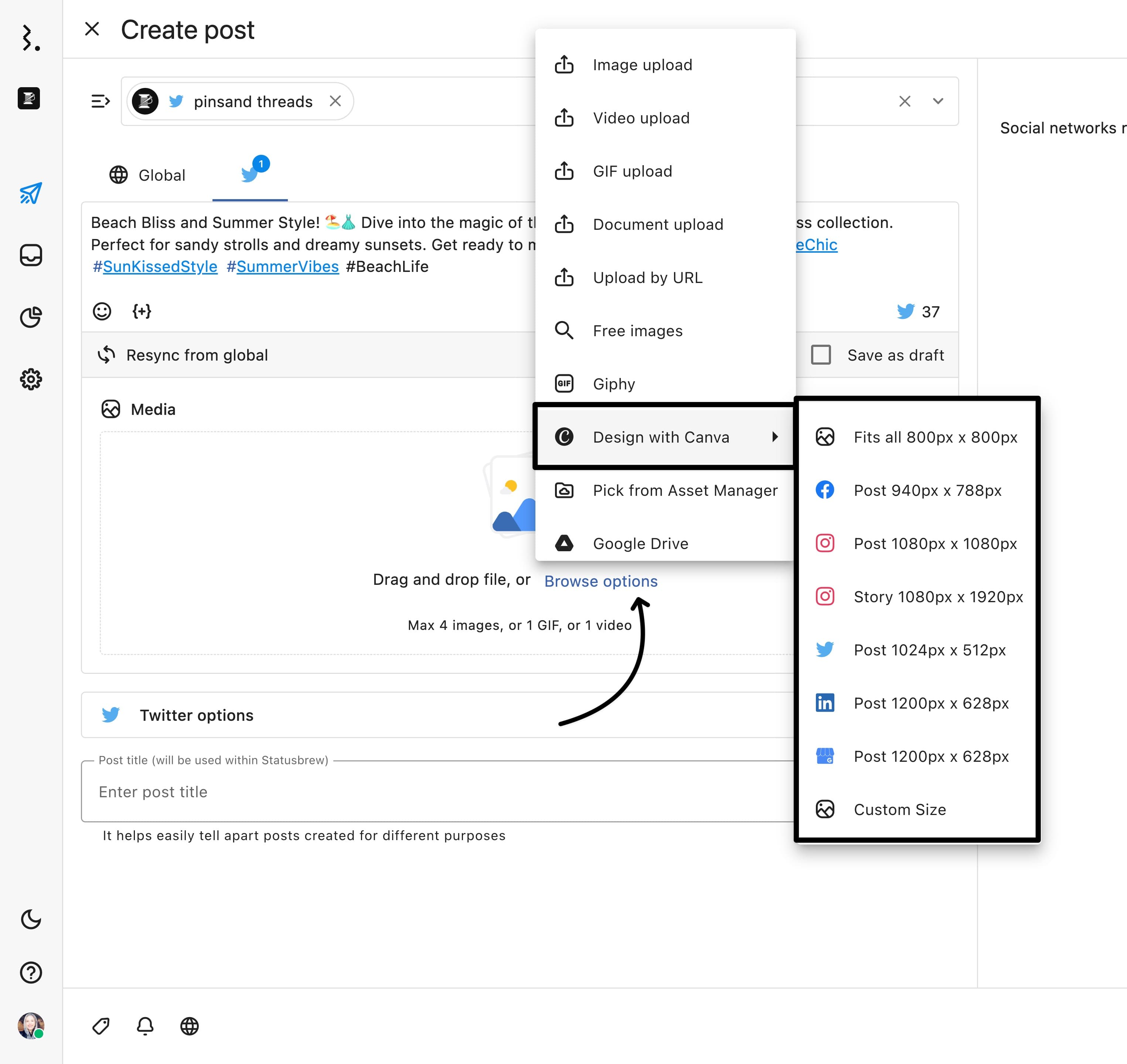Toggle dark mode moon icon
Viewport: 1127px width, 1064px height.
31,919
